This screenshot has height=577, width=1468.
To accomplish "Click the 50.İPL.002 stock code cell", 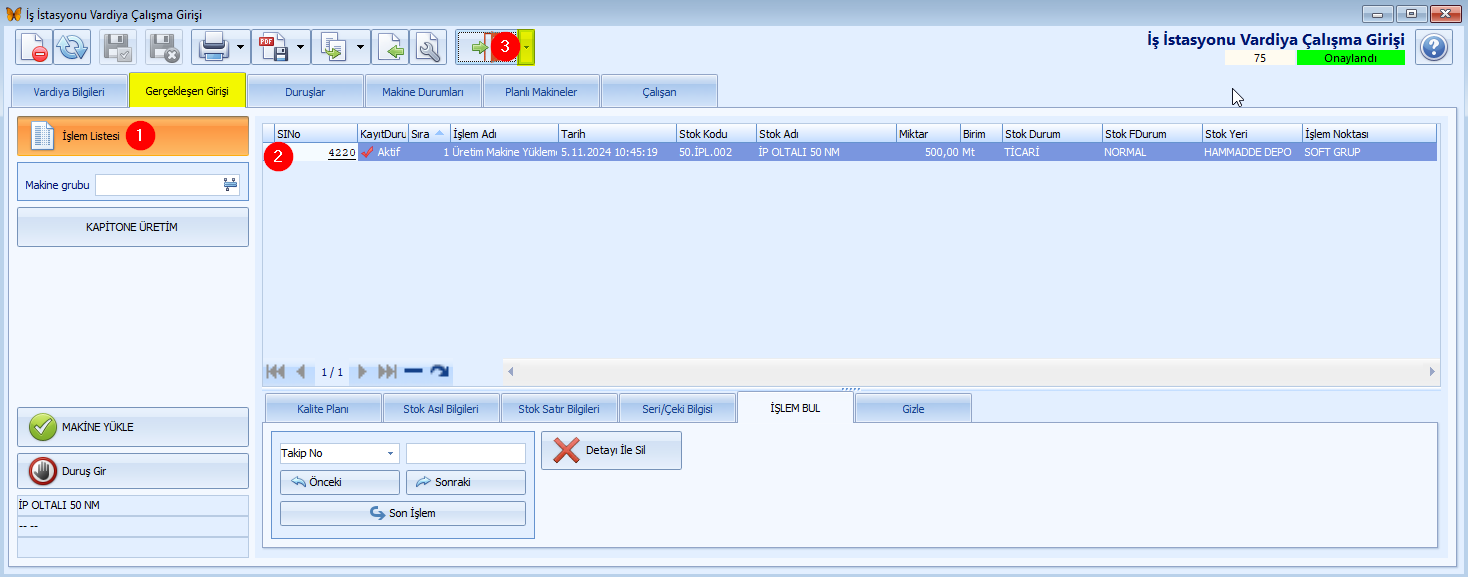I will 716,152.
